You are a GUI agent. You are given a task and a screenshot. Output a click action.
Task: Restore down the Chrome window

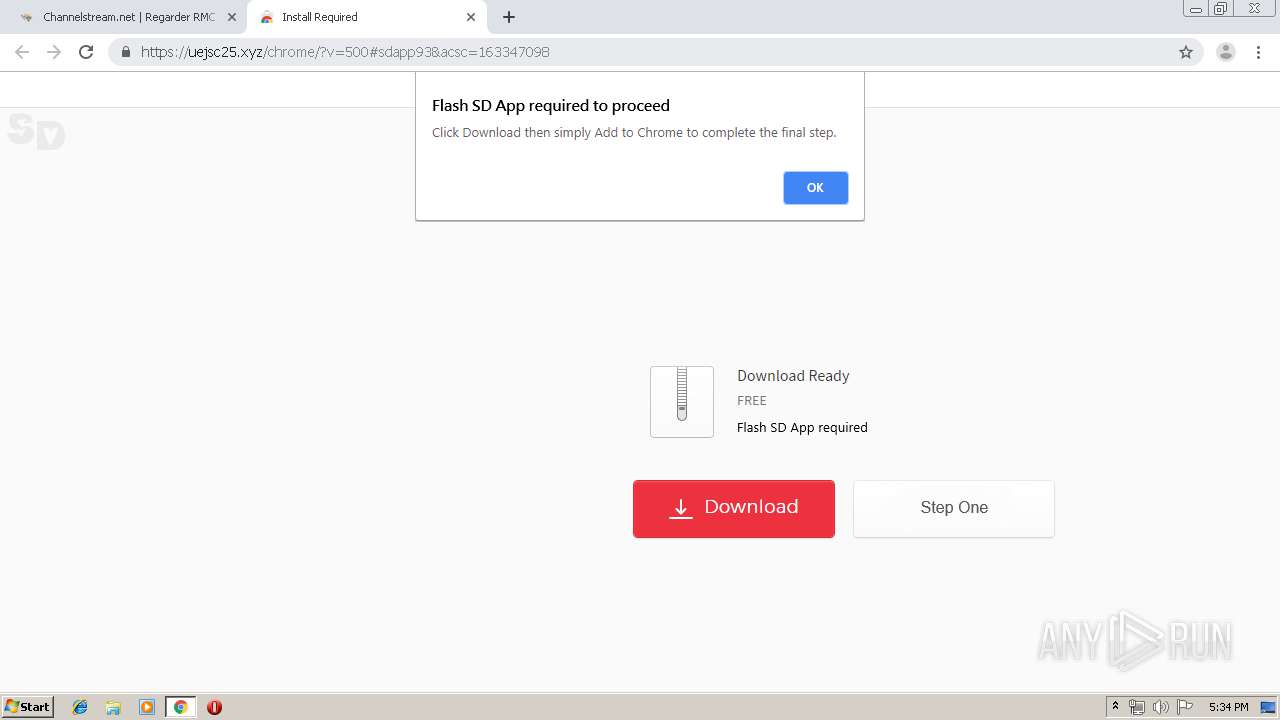click(1221, 9)
